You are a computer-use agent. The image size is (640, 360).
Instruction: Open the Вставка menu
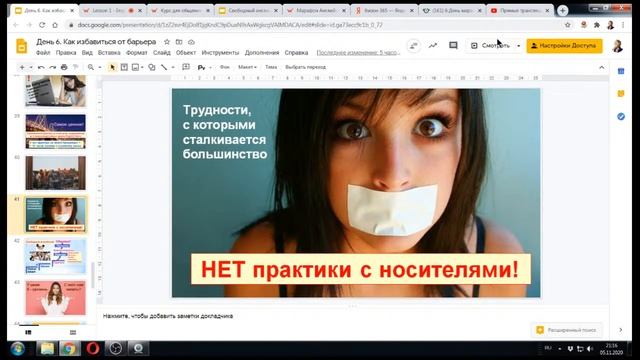pyautogui.click(x=109, y=53)
